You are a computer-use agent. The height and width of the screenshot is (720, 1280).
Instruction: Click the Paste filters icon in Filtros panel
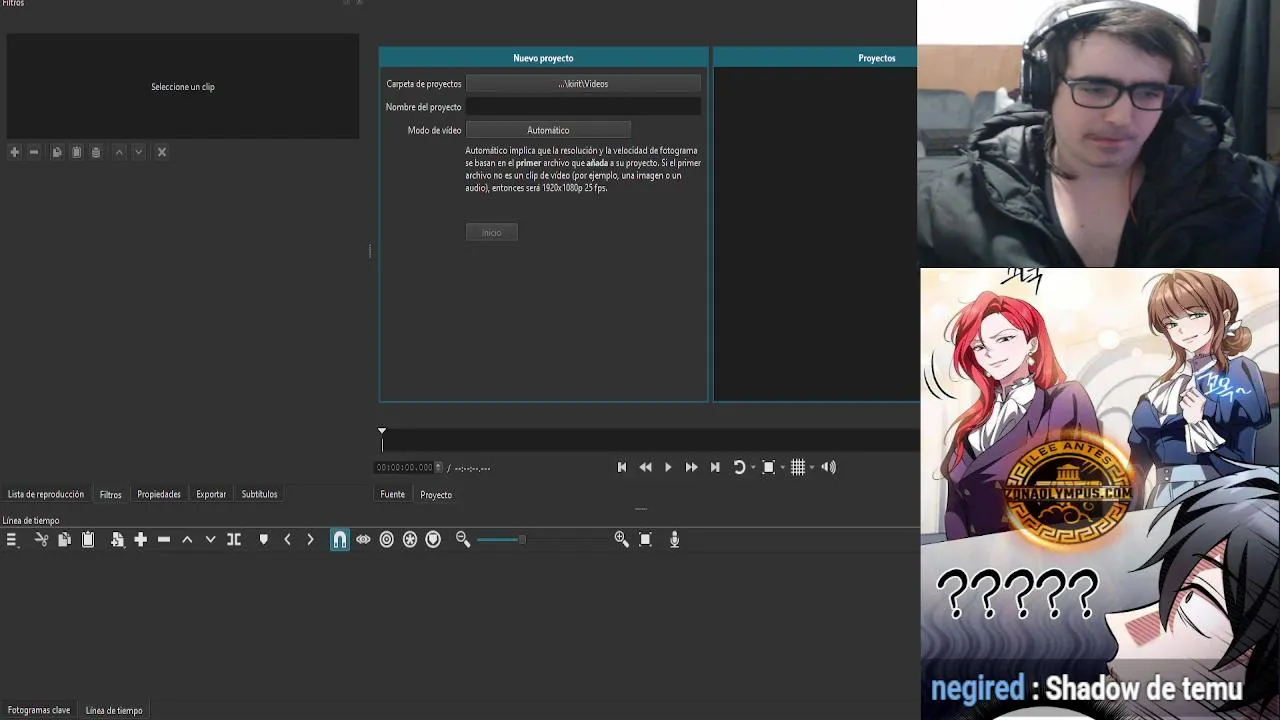click(76, 152)
